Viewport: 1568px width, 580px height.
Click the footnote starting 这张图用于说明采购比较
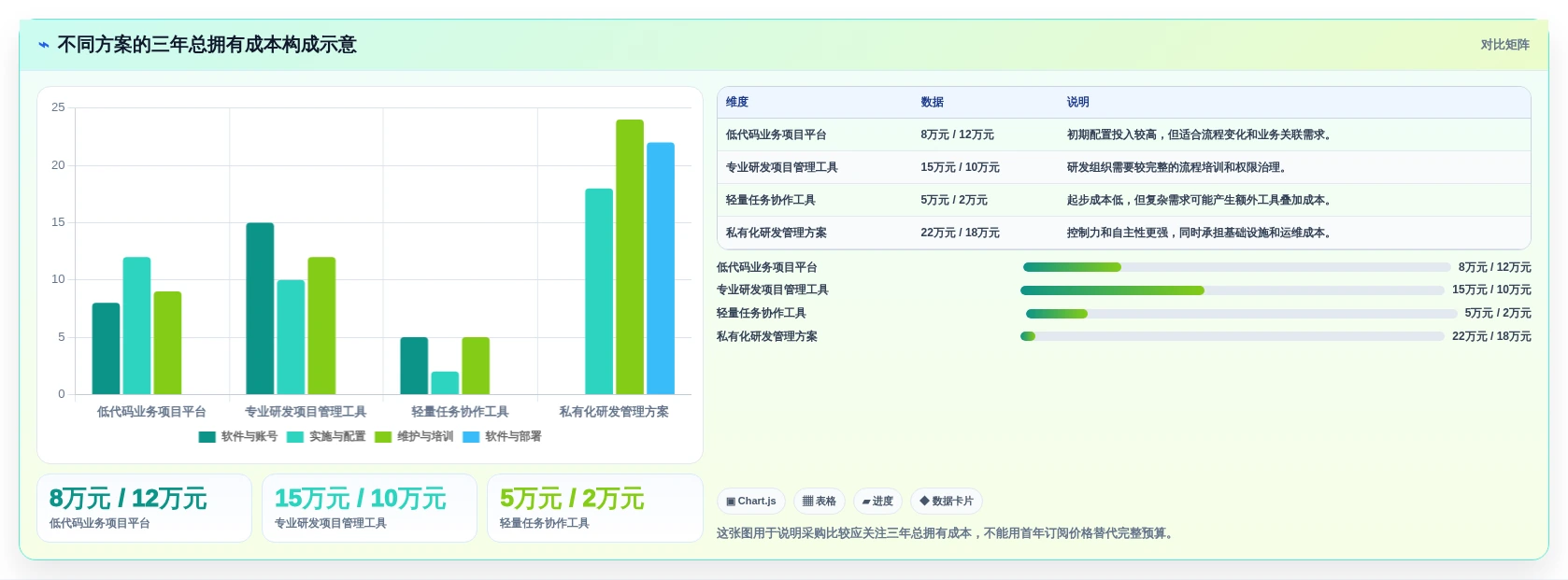click(945, 533)
